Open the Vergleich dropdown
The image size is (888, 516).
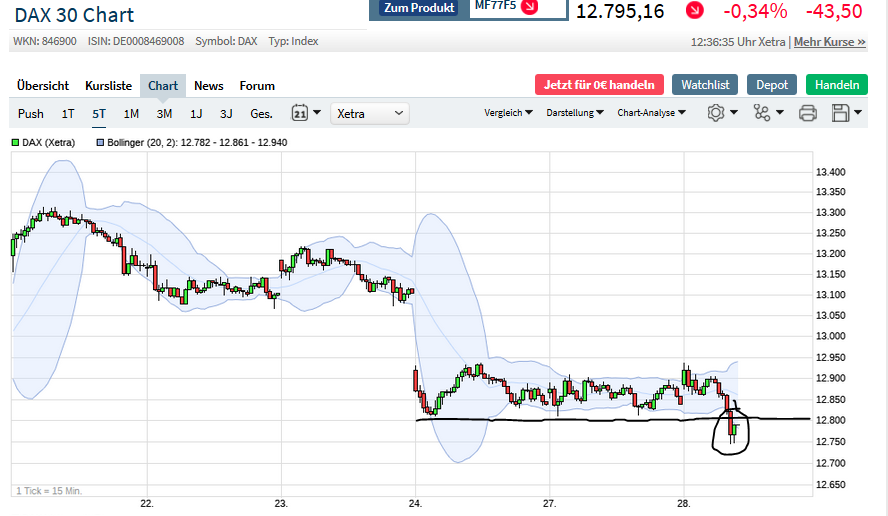(x=508, y=113)
